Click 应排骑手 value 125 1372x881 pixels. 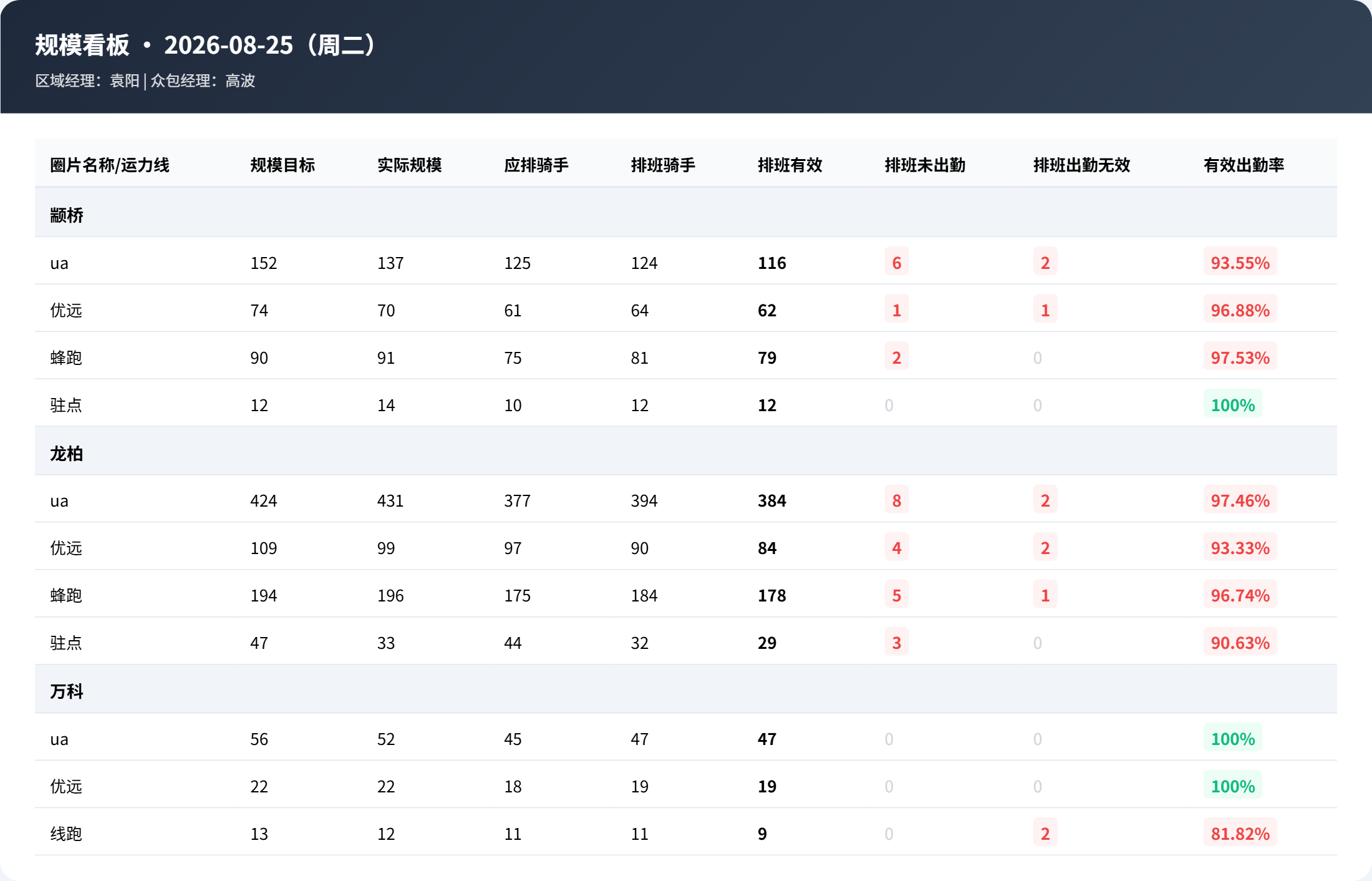(517, 263)
